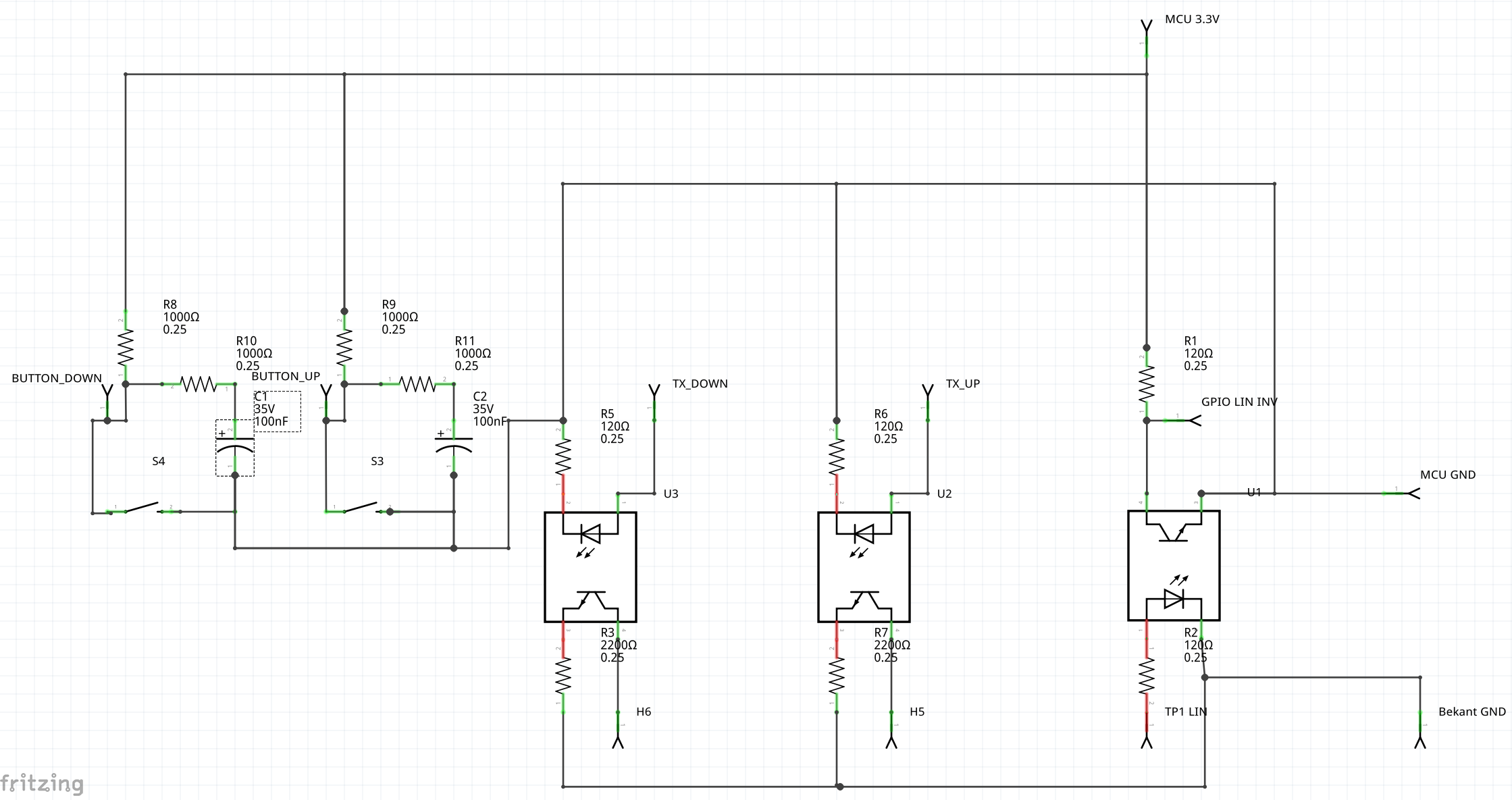Select the C2 capacitor symbol
Viewport: 1512px width, 800px height.
coord(454,448)
